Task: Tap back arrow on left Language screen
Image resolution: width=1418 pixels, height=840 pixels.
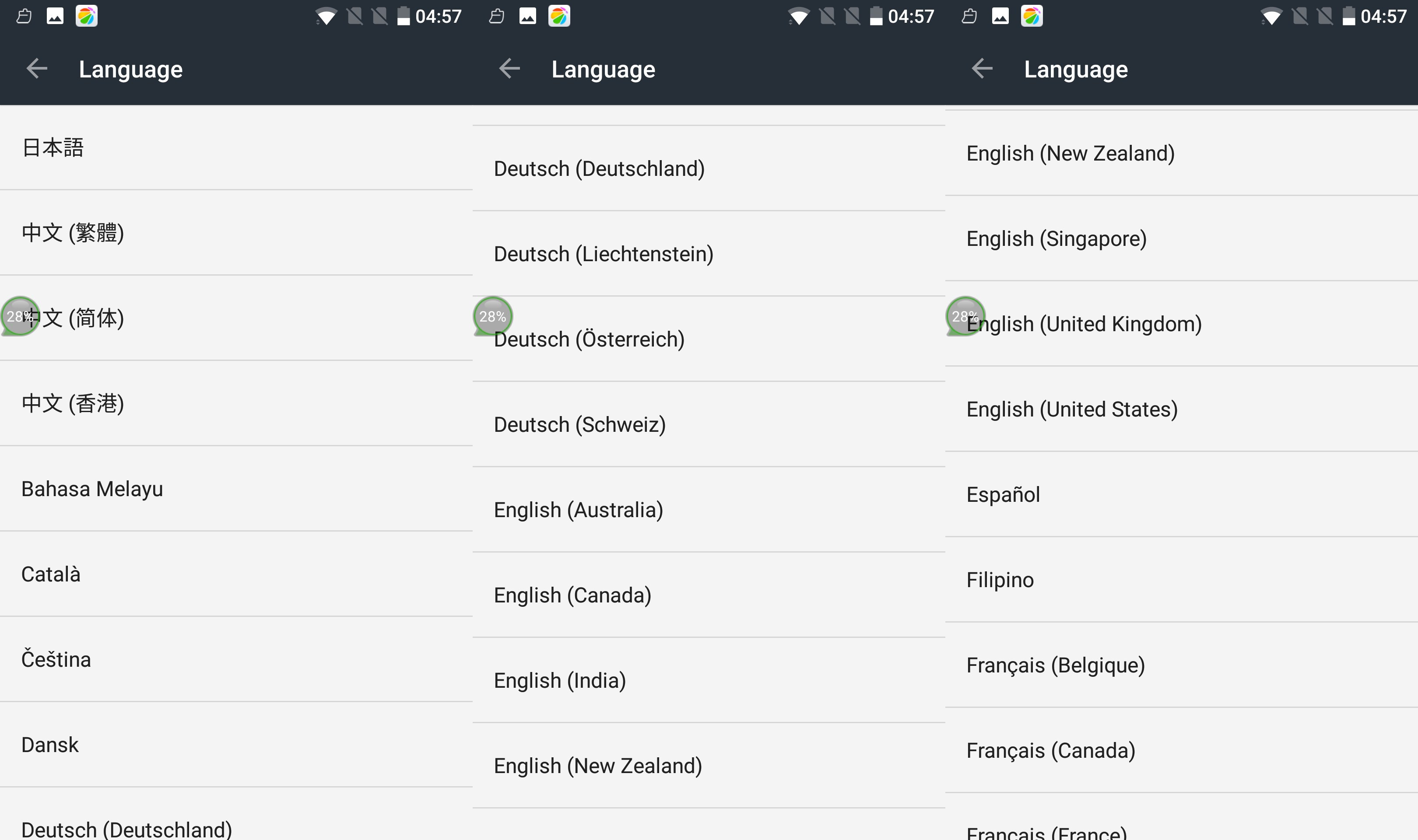Action: (37, 69)
